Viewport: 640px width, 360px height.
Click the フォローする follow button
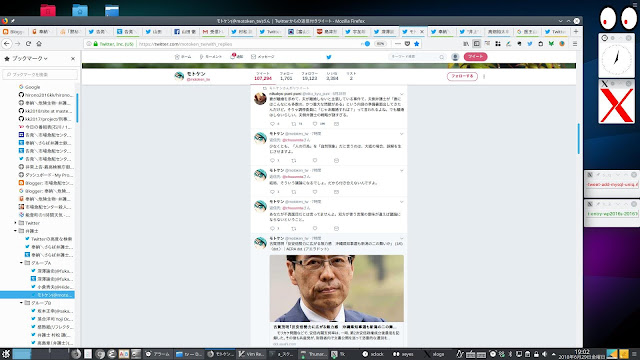(462, 76)
